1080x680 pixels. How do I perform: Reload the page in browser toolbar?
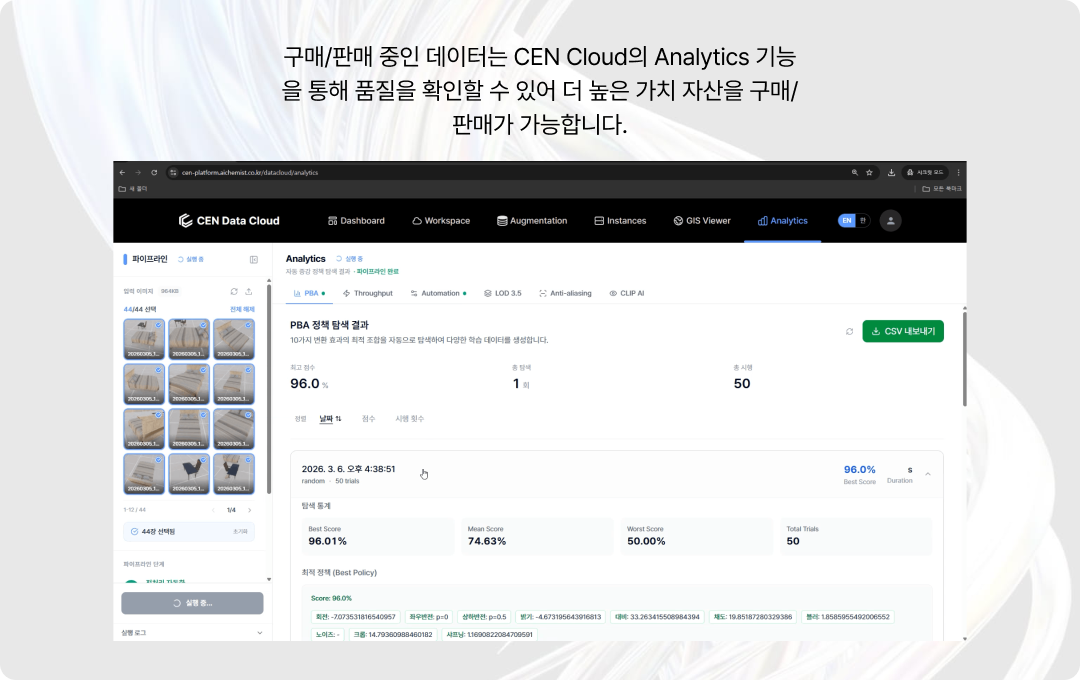[x=153, y=172]
